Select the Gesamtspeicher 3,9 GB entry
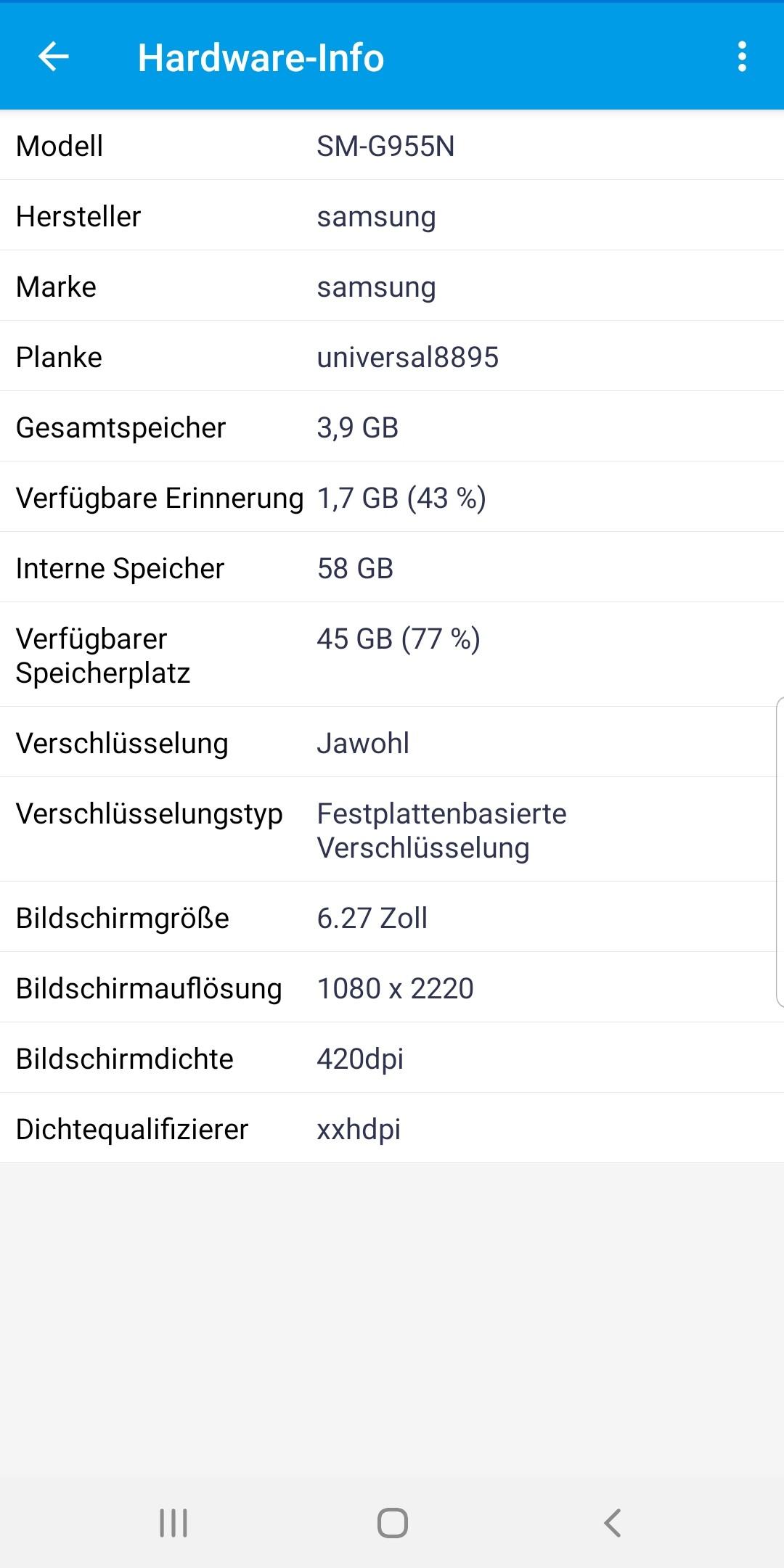The image size is (784, 1568). click(392, 427)
